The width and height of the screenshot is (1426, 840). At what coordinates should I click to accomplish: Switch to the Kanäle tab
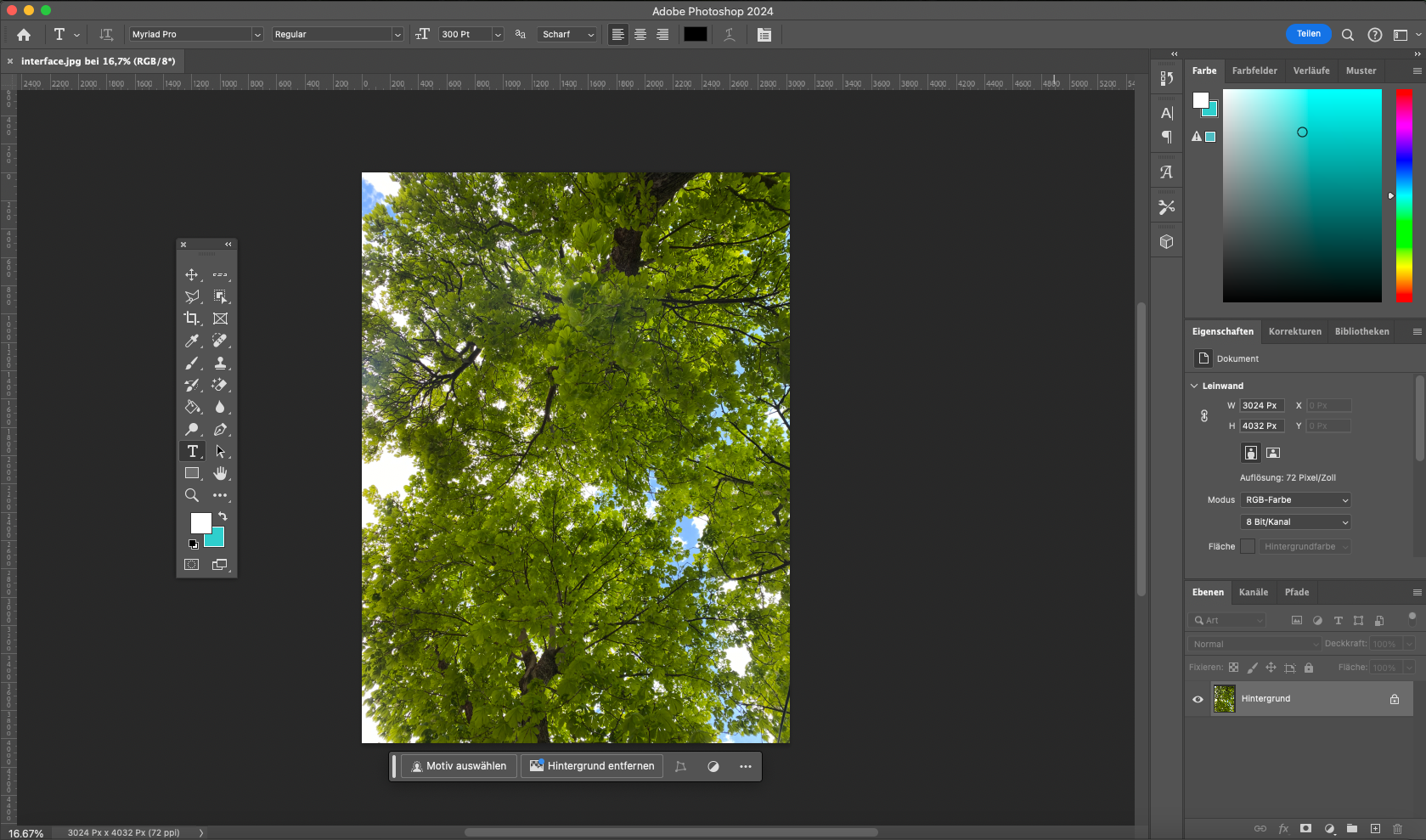(x=1253, y=592)
